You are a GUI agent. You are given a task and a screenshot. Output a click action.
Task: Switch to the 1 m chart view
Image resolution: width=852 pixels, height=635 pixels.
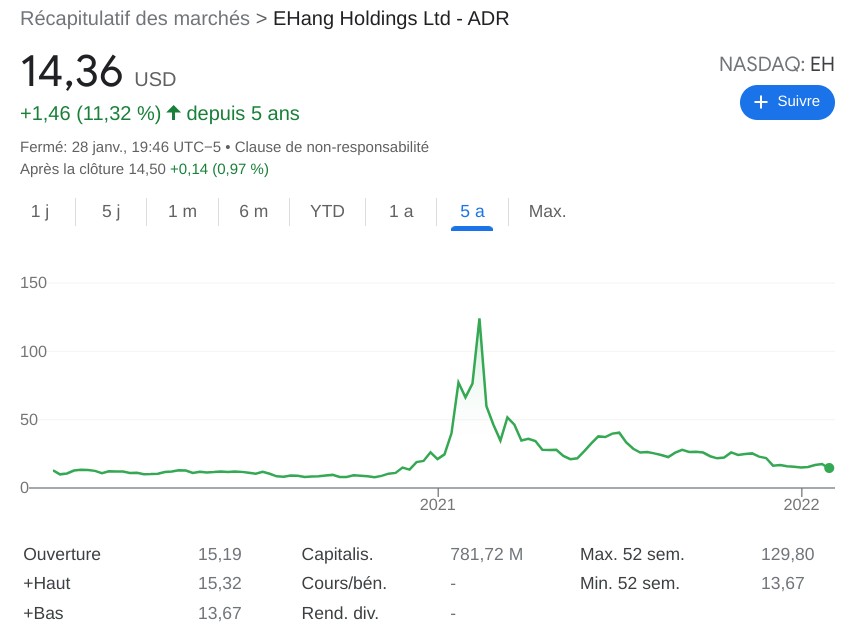click(182, 211)
